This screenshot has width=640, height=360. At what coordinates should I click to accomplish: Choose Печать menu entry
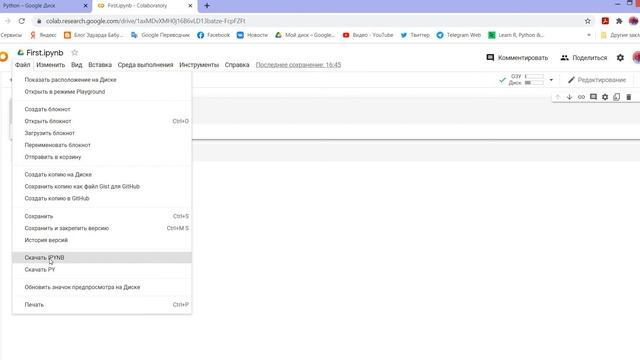102,305
